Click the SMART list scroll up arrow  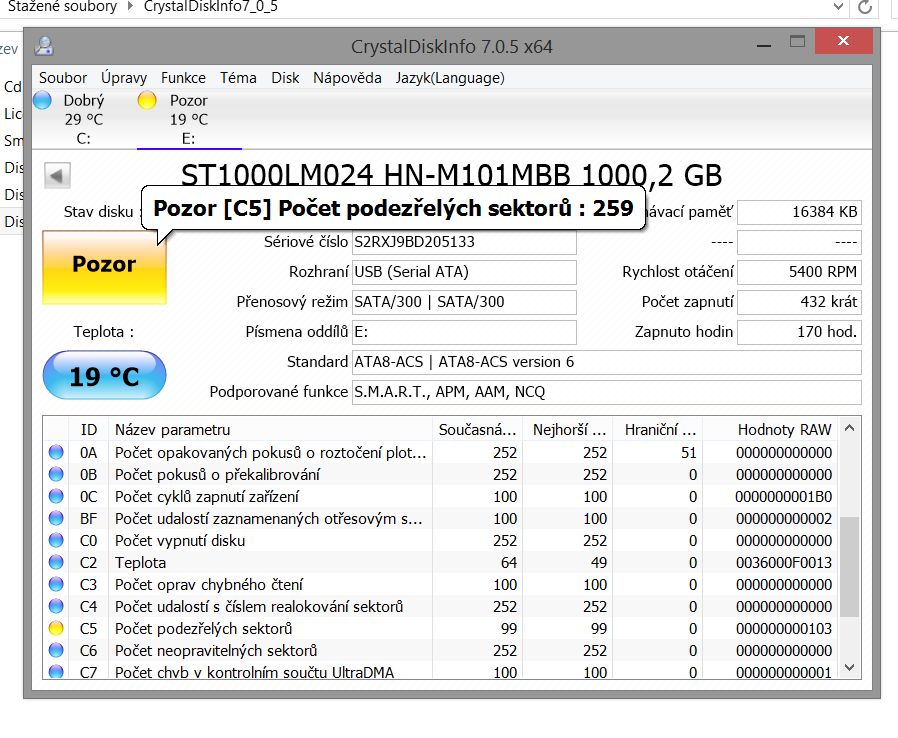pyautogui.click(x=850, y=428)
